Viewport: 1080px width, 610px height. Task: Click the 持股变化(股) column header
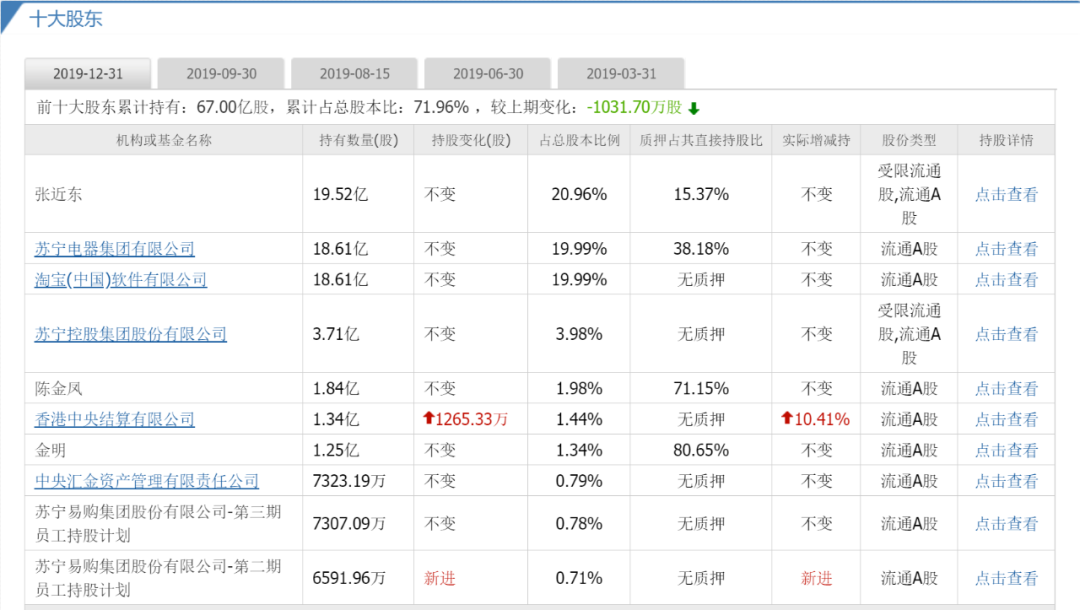pos(471,140)
